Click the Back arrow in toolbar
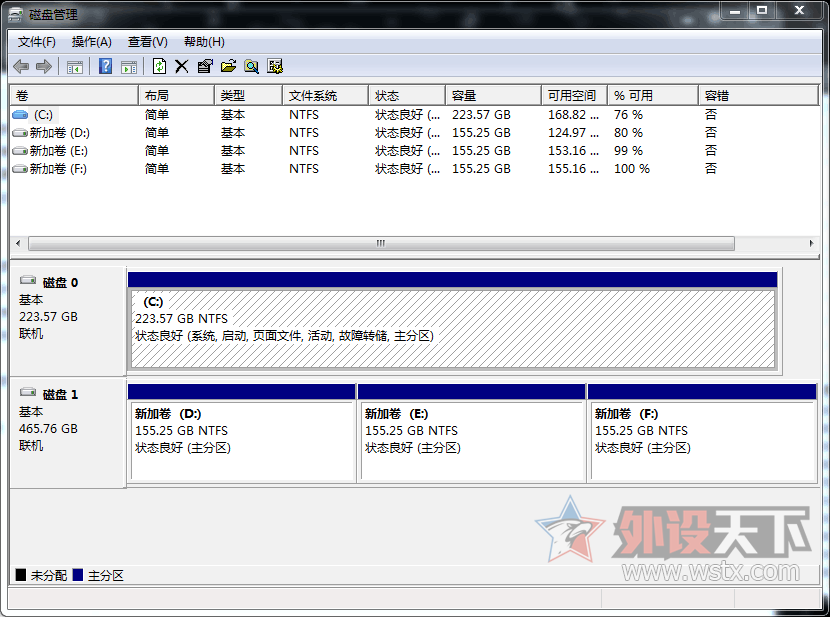830x617 pixels. click(x=21, y=67)
